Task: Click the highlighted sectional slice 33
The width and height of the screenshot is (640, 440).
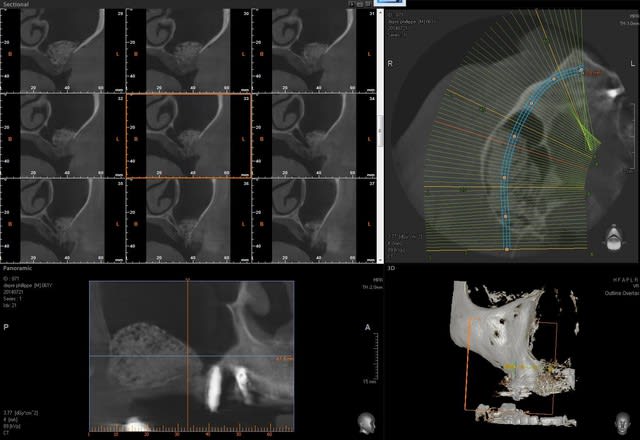Action: [189, 136]
